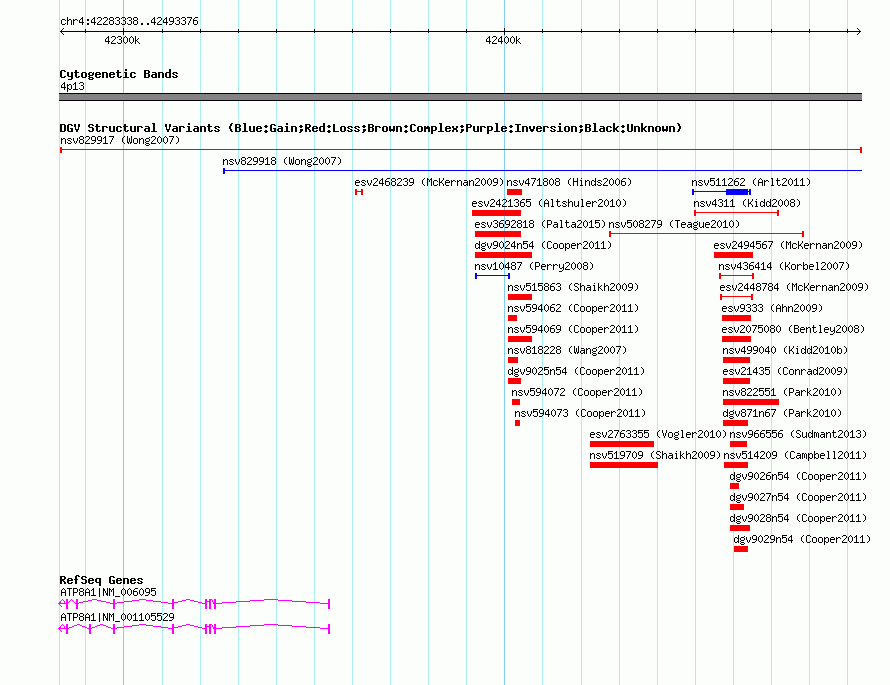
Task: Click the red bar under nsv822551
Action: (x=750, y=402)
